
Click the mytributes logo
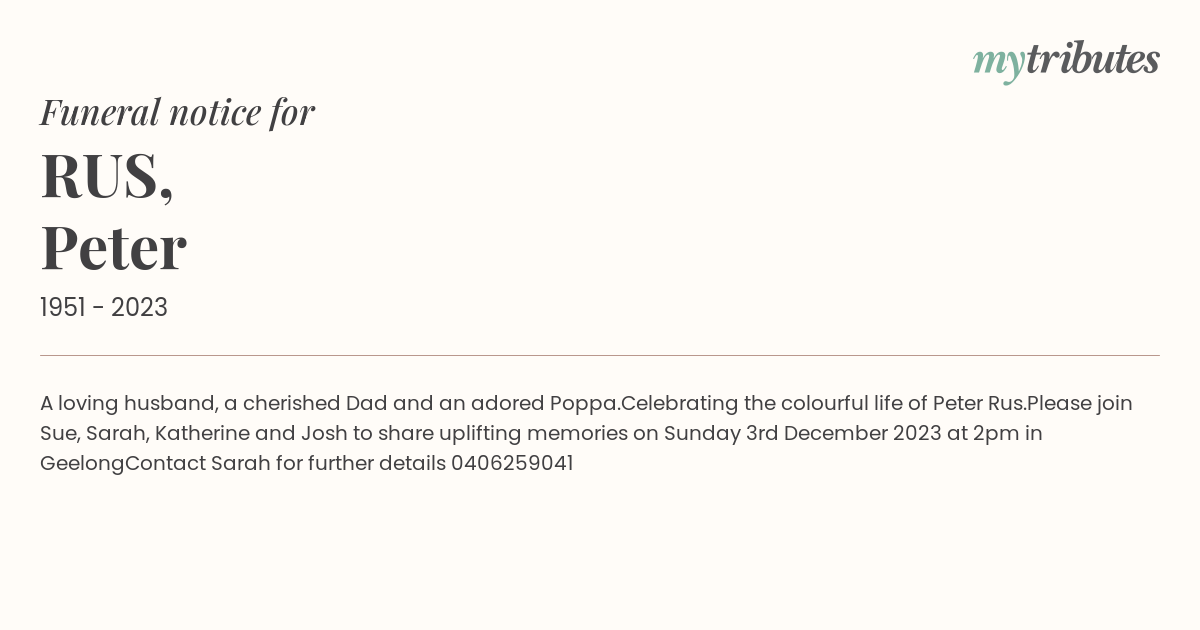pos(1066,61)
